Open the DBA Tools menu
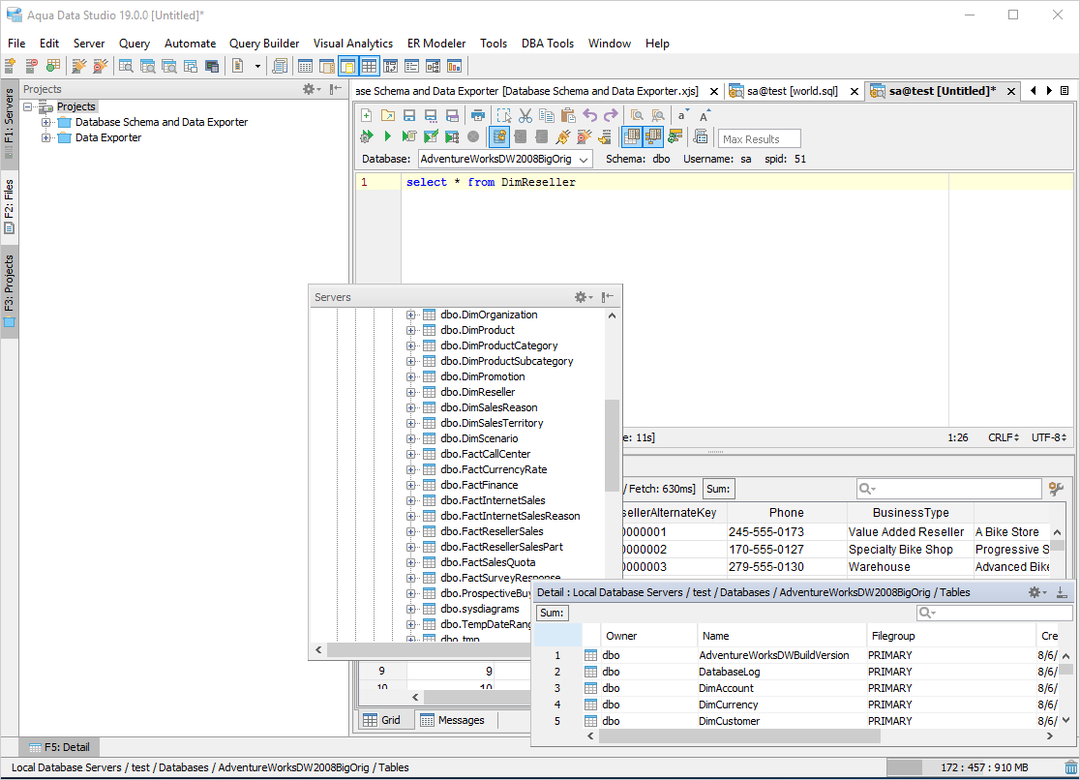The width and height of the screenshot is (1080, 780). click(x=547, y=43)
